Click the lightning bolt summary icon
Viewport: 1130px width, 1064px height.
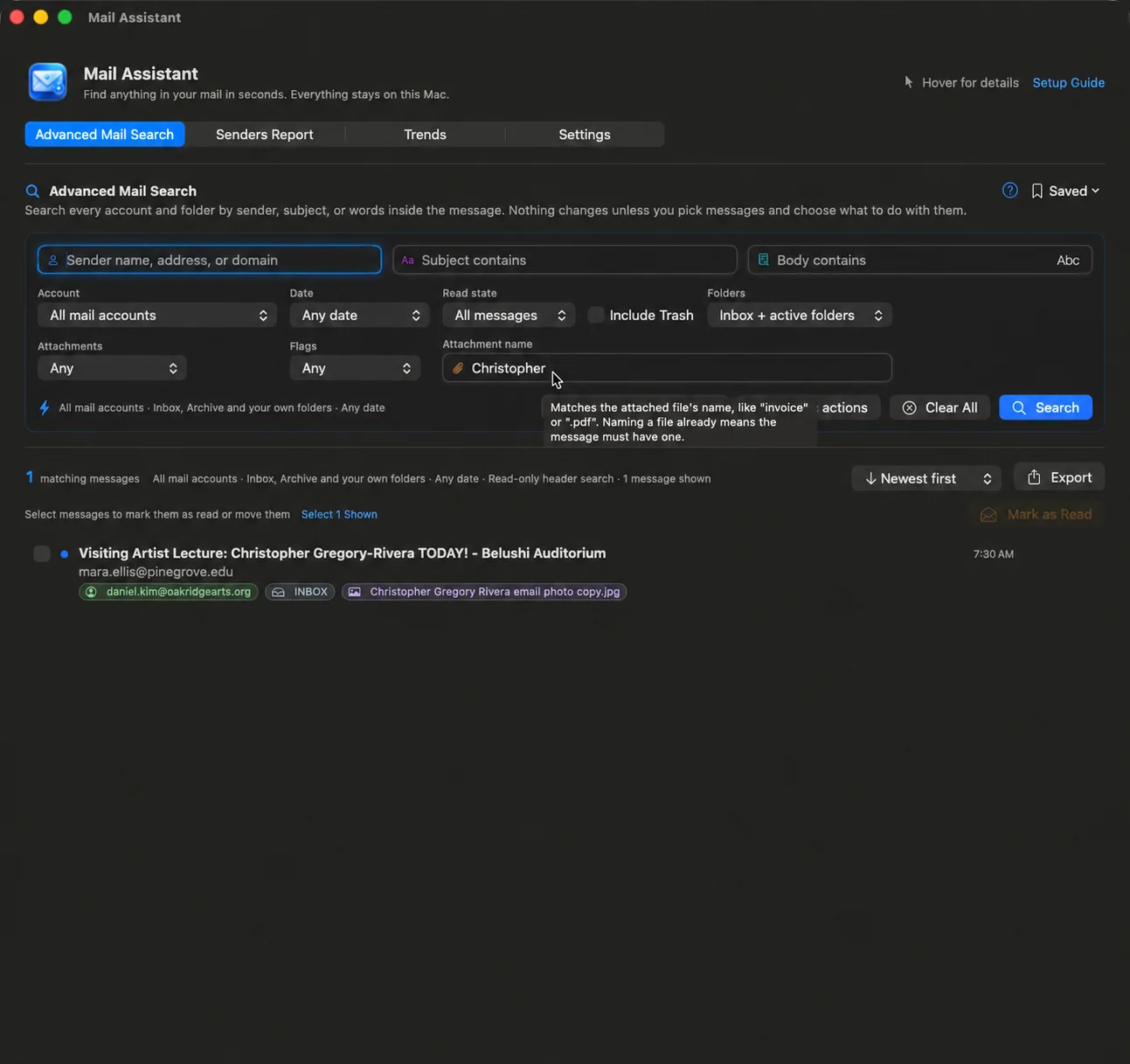click(45, 407)
